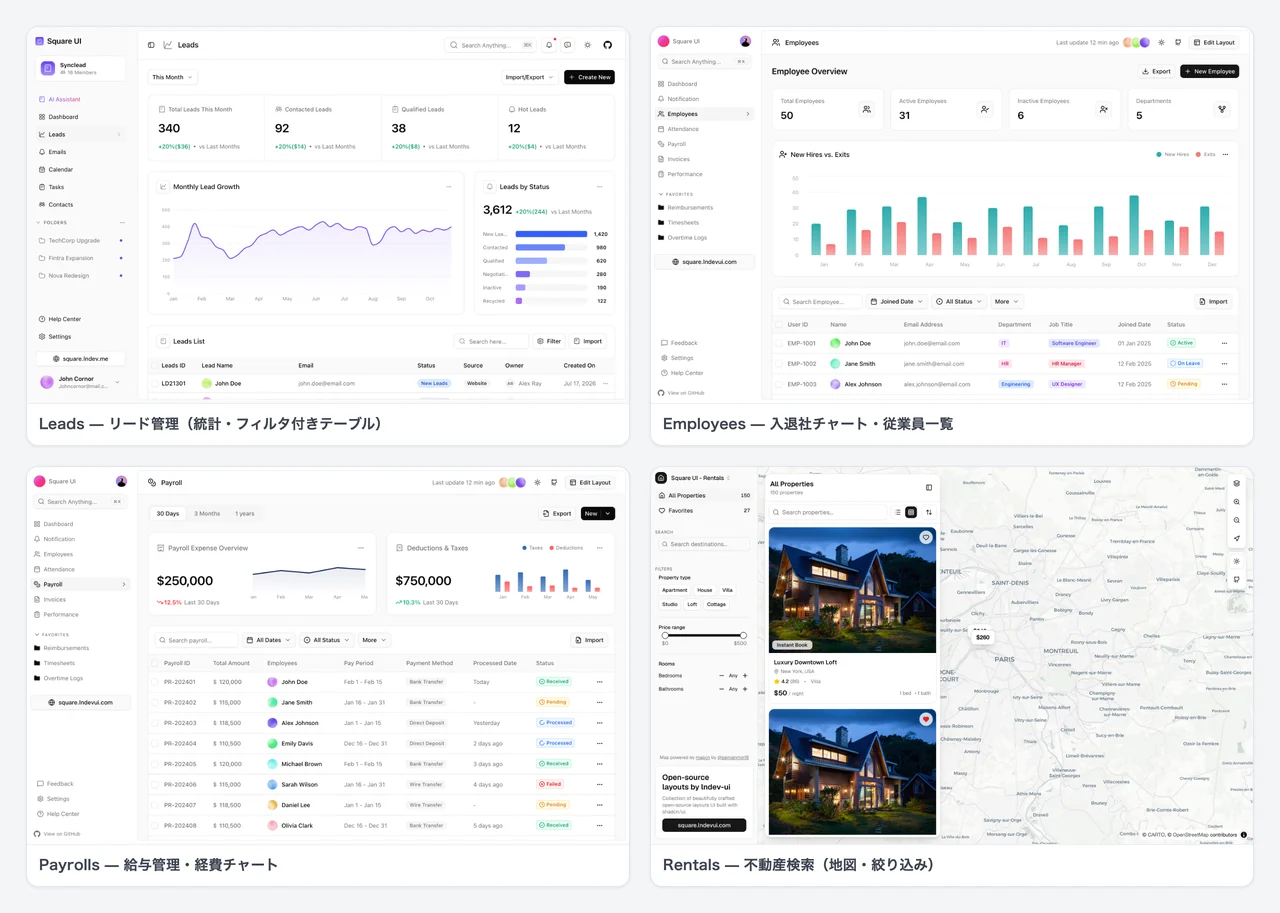
Task: Switch properties to list view icon
Action: pos(898,512)
